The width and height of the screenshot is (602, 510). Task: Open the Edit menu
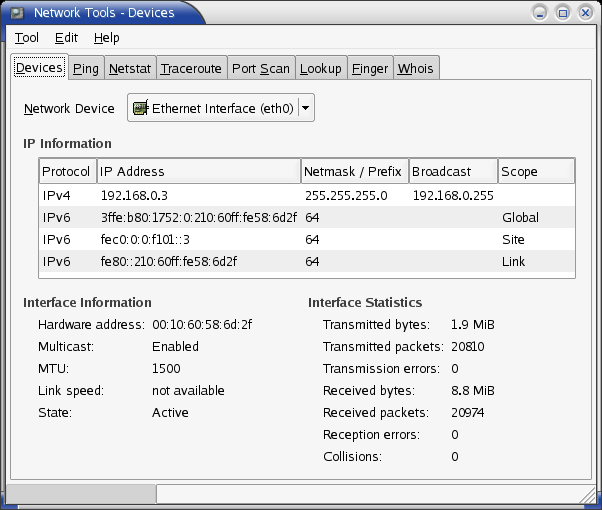[x=66, y=38]
